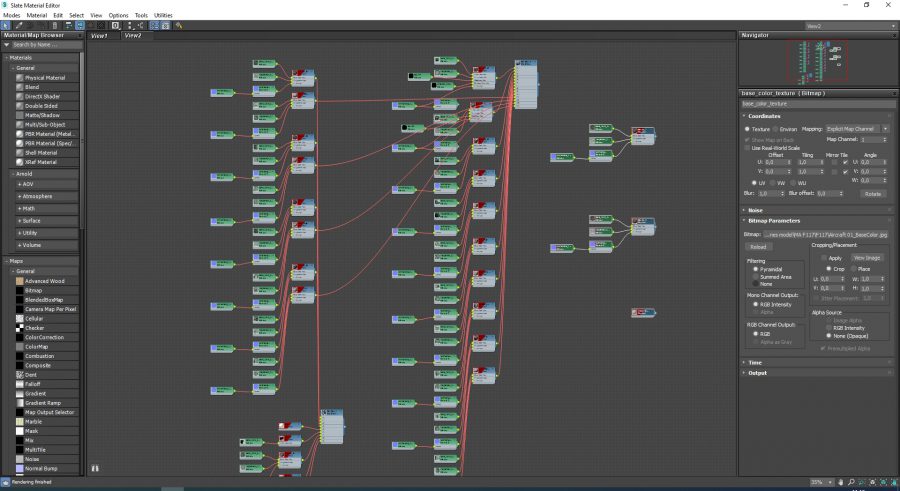900x491 pixels.
Task: Click the Reload bitmap button
Action: [x=758, y=247]
